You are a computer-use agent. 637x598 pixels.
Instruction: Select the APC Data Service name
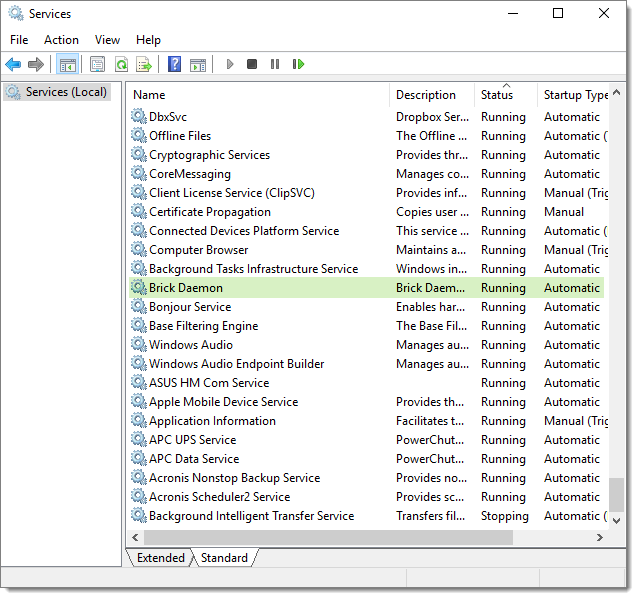point(194,459)
